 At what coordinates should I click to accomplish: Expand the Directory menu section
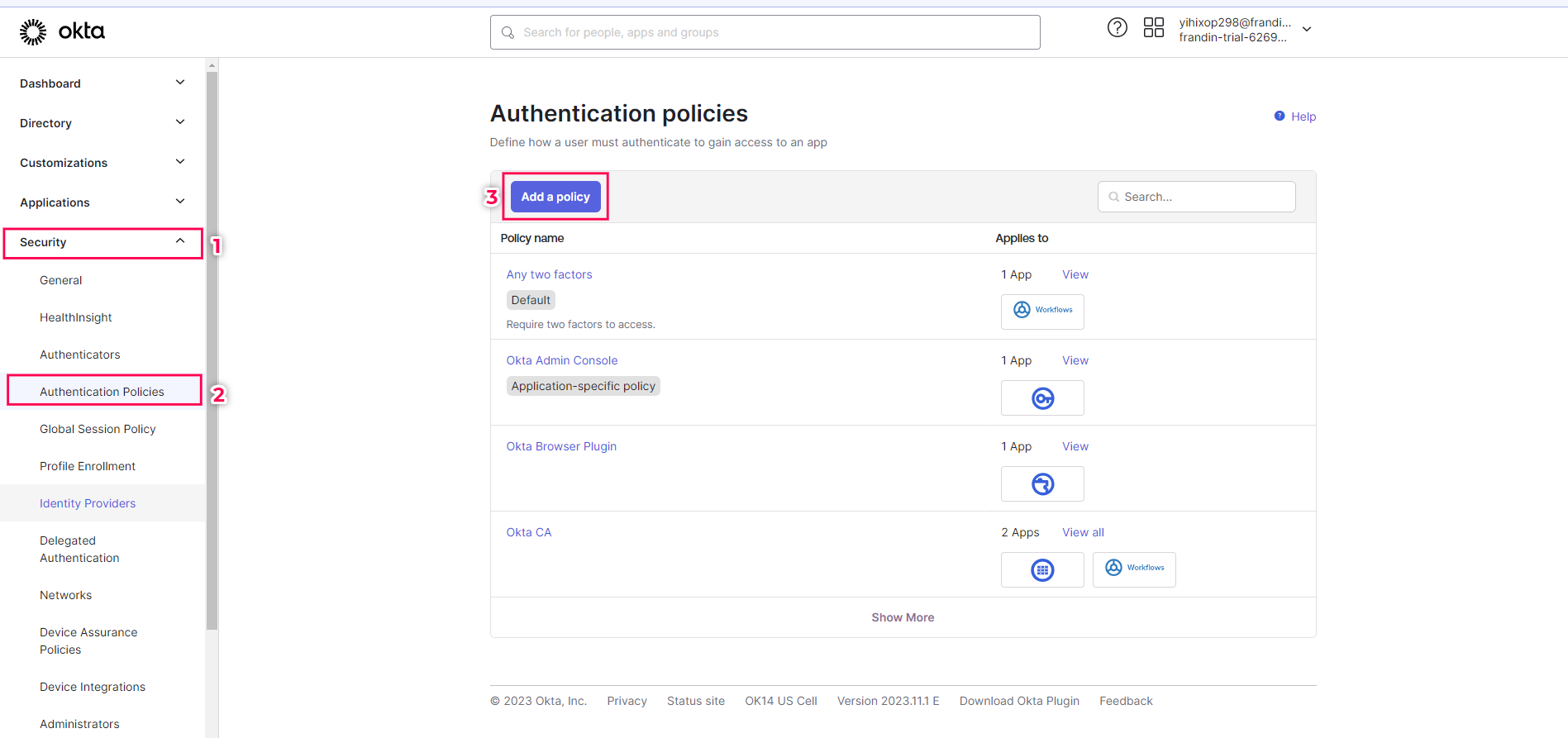coord(180,122)
